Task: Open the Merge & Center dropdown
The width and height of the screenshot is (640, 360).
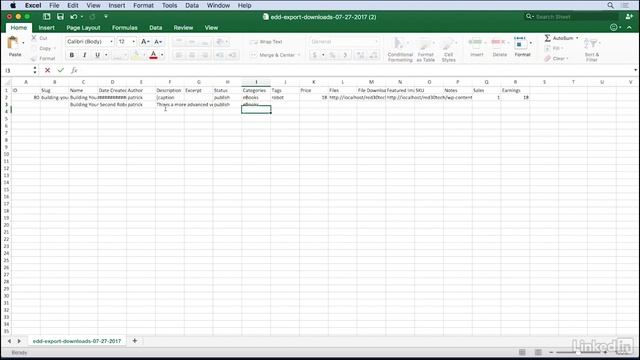Action: (299, 55)
